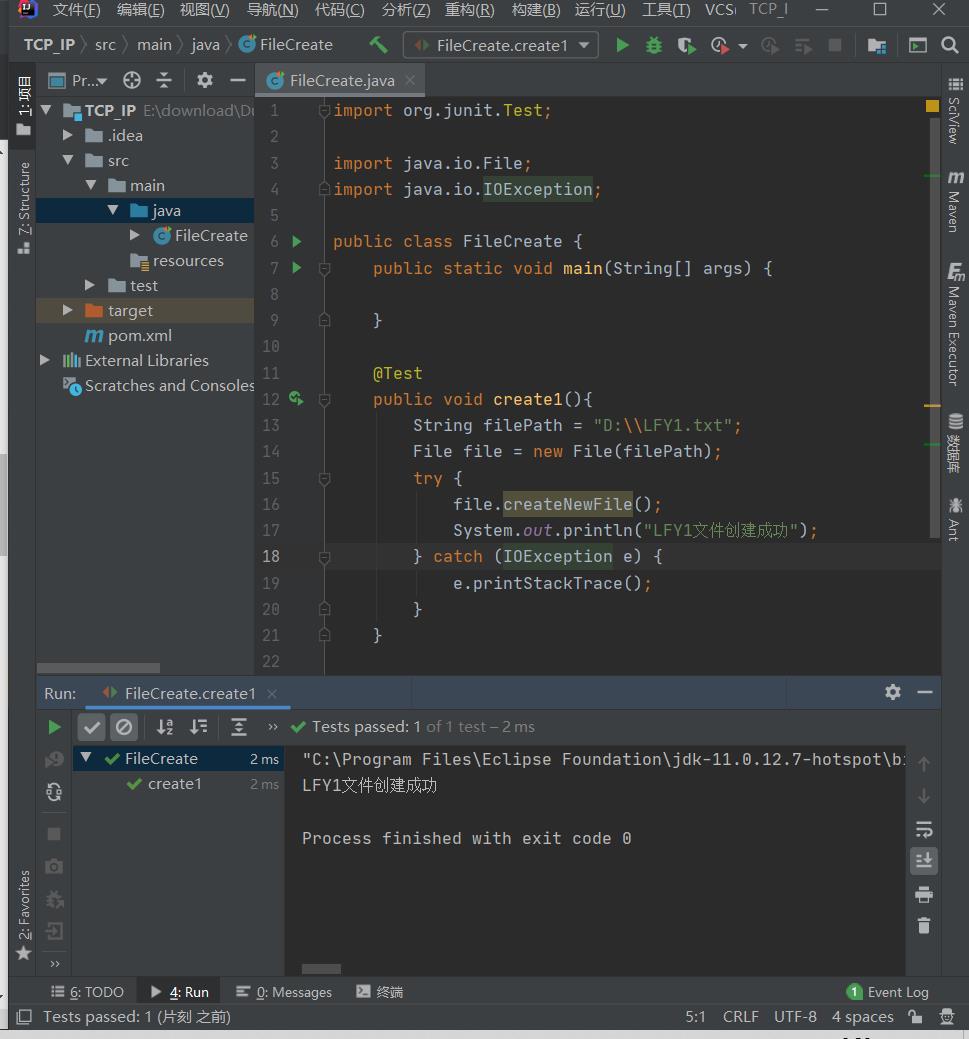Screen dimensions: 969x1039
Task: Open Run panel settings gear
Action: point(892,692)
